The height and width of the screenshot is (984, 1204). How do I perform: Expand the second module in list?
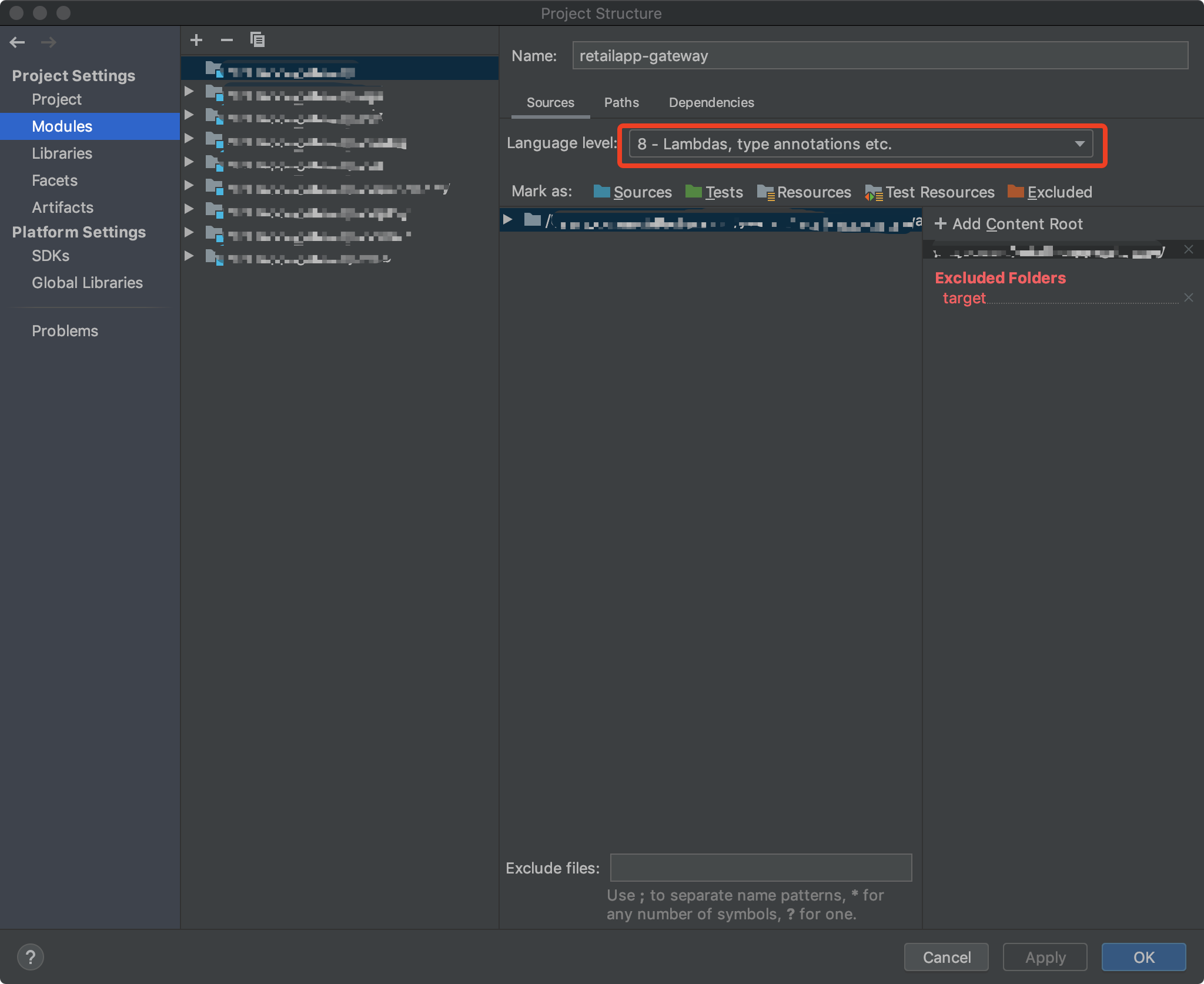[x=189, y=92]
